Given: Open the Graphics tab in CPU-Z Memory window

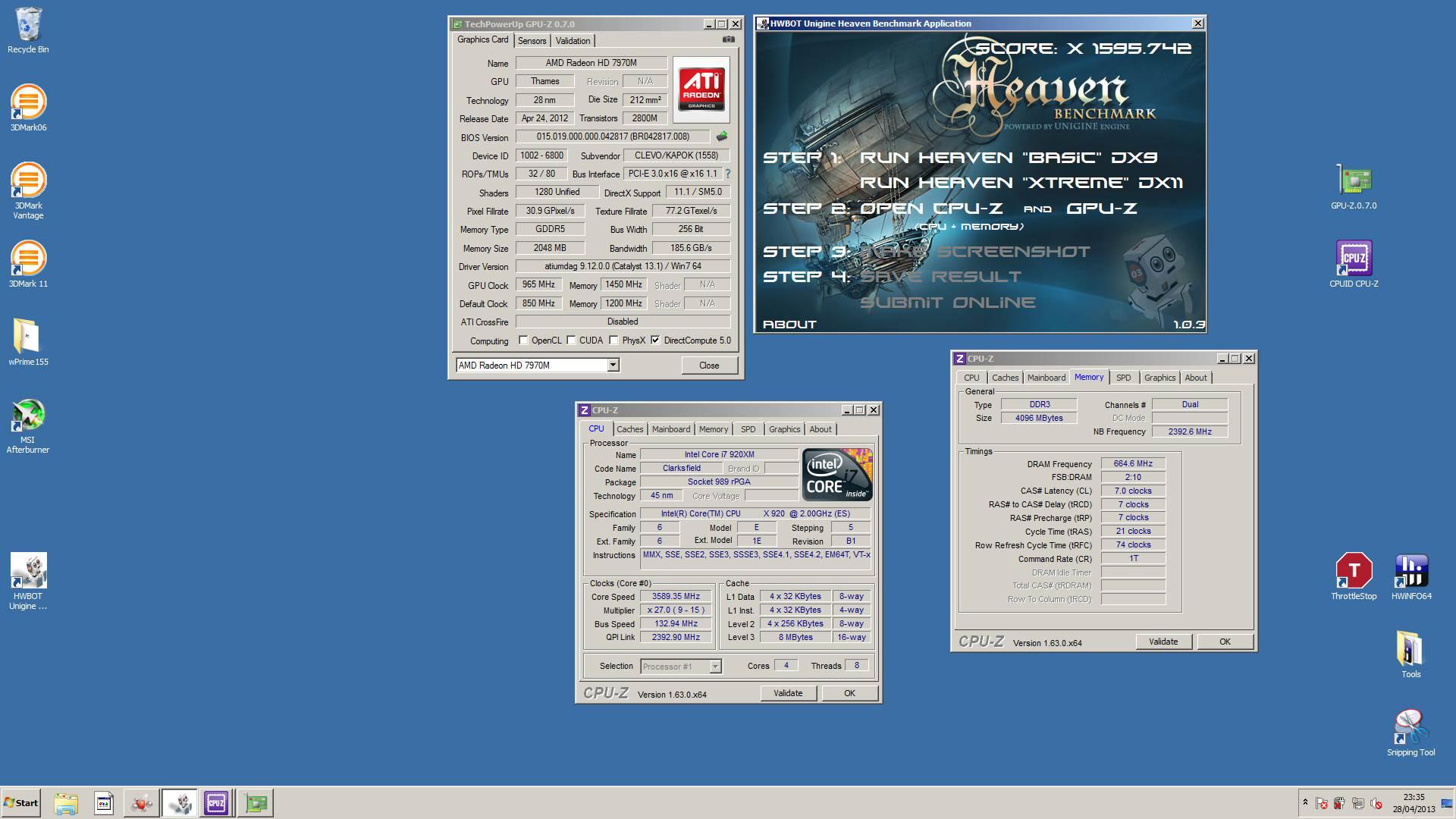Looking at the screenshot, I should [1159, 378].
